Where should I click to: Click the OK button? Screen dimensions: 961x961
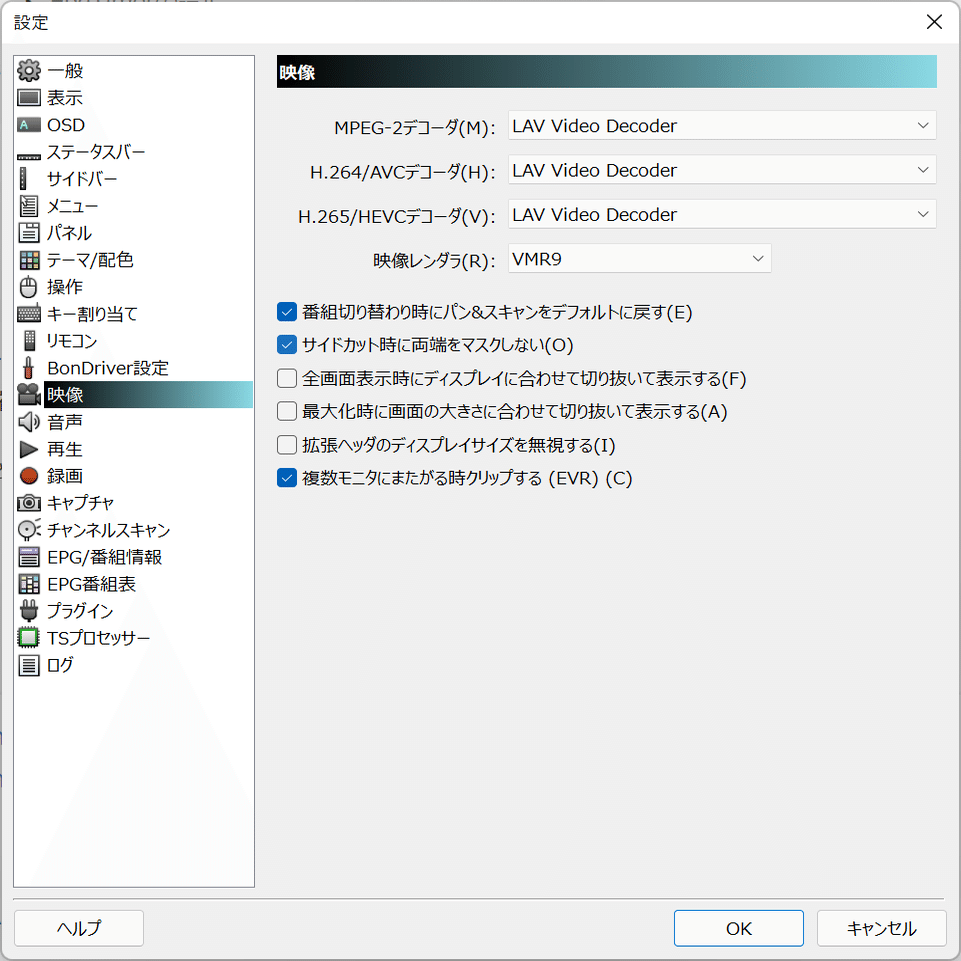pos(739,929)
